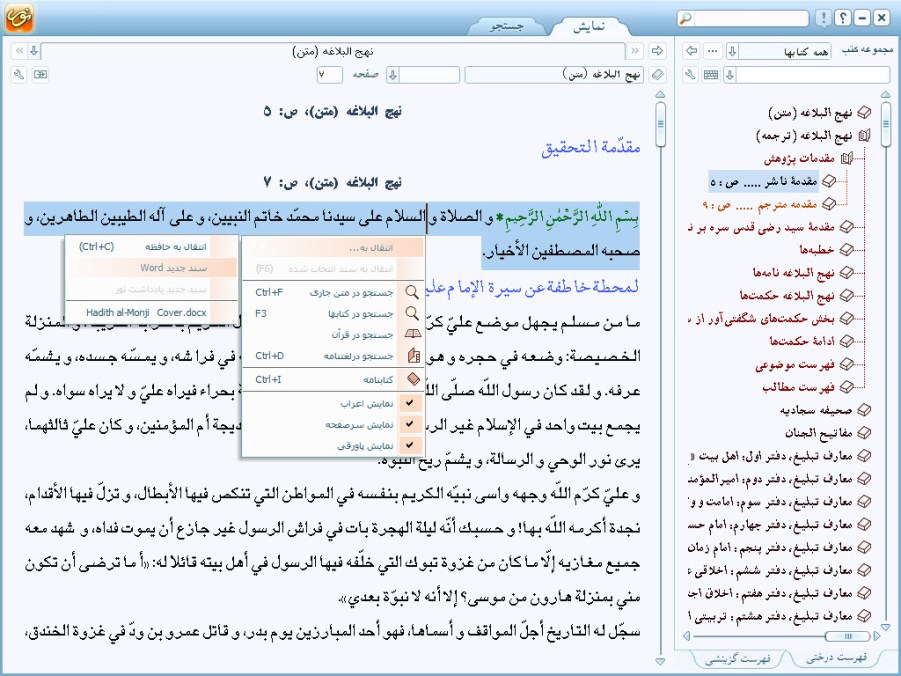The width and height of the screenshot is (901, 676).
Task: Click the magnifier icon of جستجو در متن جاری
Action: coord(412,292)
